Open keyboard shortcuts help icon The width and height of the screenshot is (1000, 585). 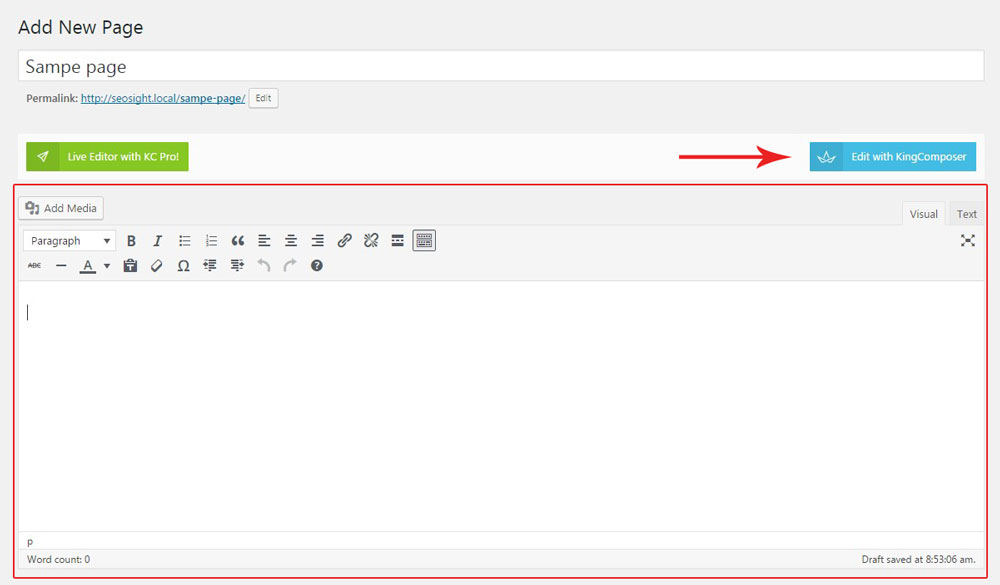point(317,266)
